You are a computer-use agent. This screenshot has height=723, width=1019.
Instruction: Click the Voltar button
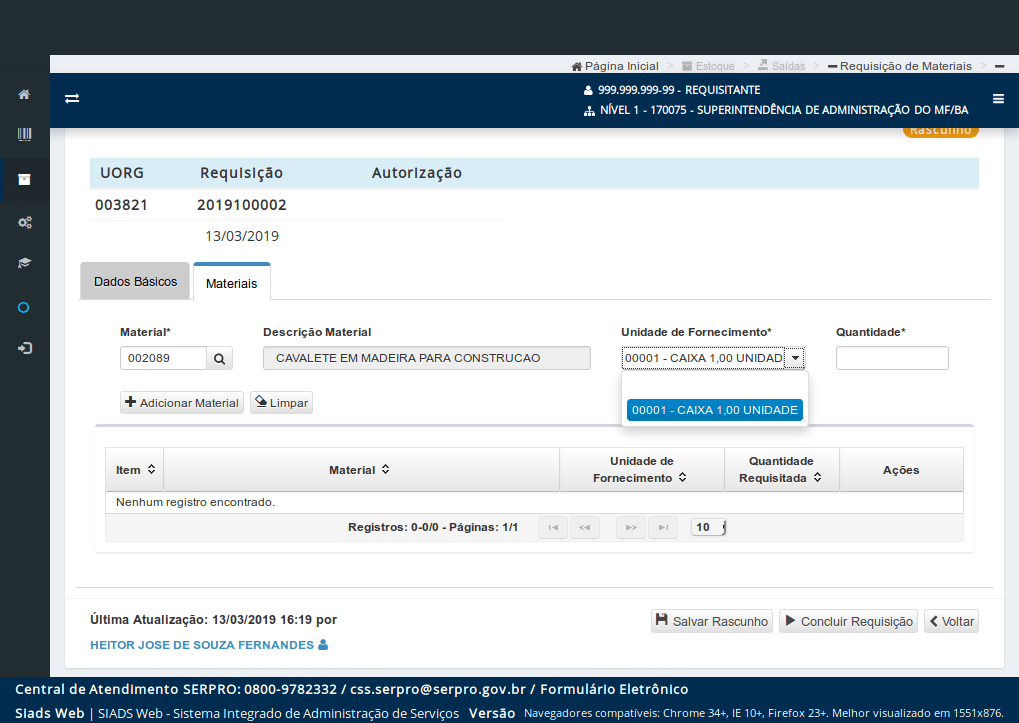coord(951,621)
